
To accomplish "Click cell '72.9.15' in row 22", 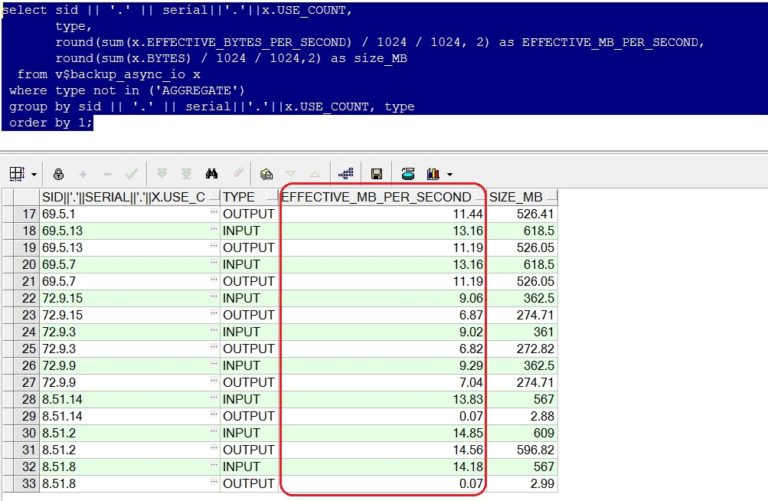I will [x=130, y=298].
